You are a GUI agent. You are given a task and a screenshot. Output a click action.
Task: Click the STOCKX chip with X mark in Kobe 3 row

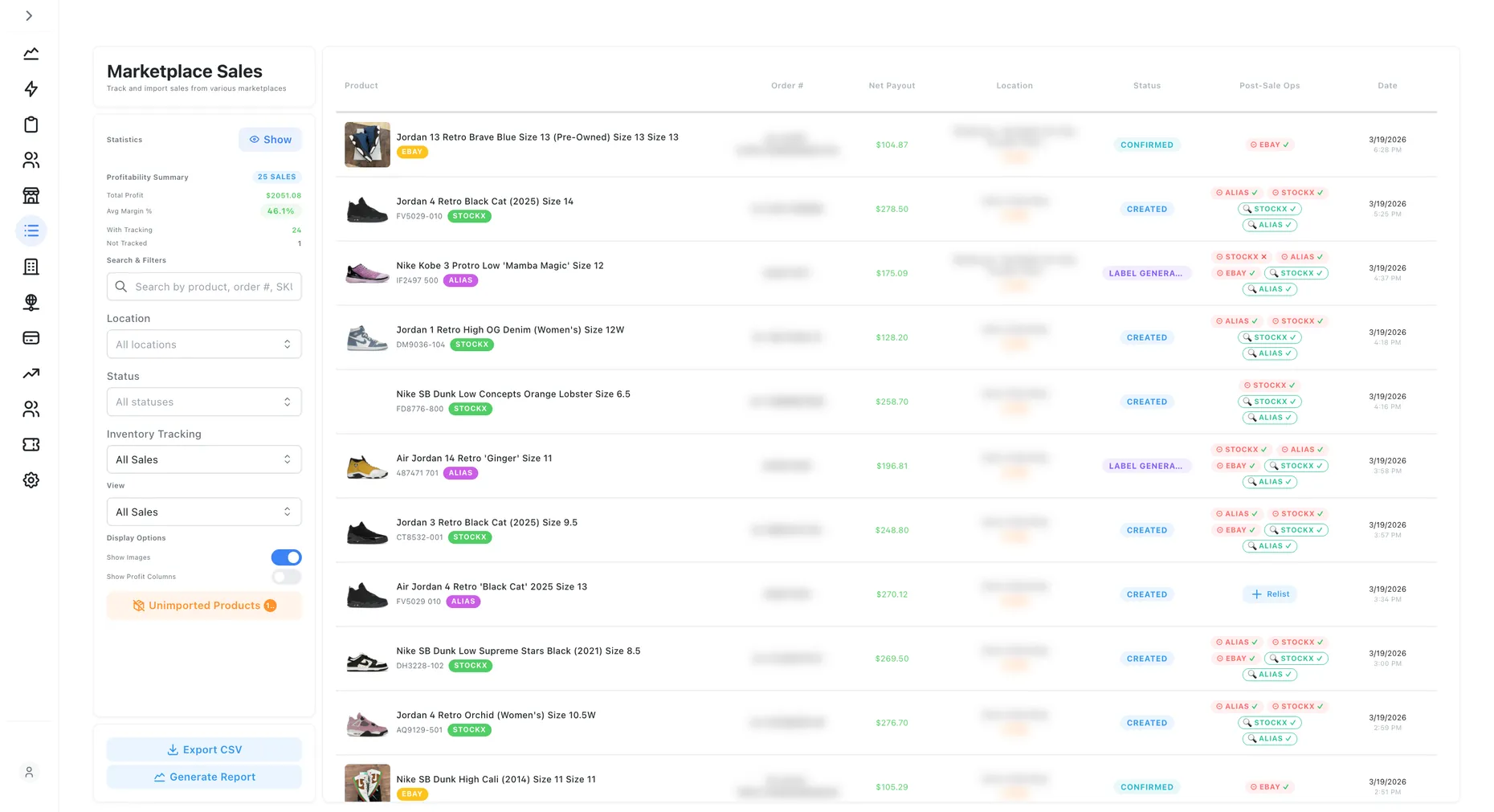[x=1241, y=257]
